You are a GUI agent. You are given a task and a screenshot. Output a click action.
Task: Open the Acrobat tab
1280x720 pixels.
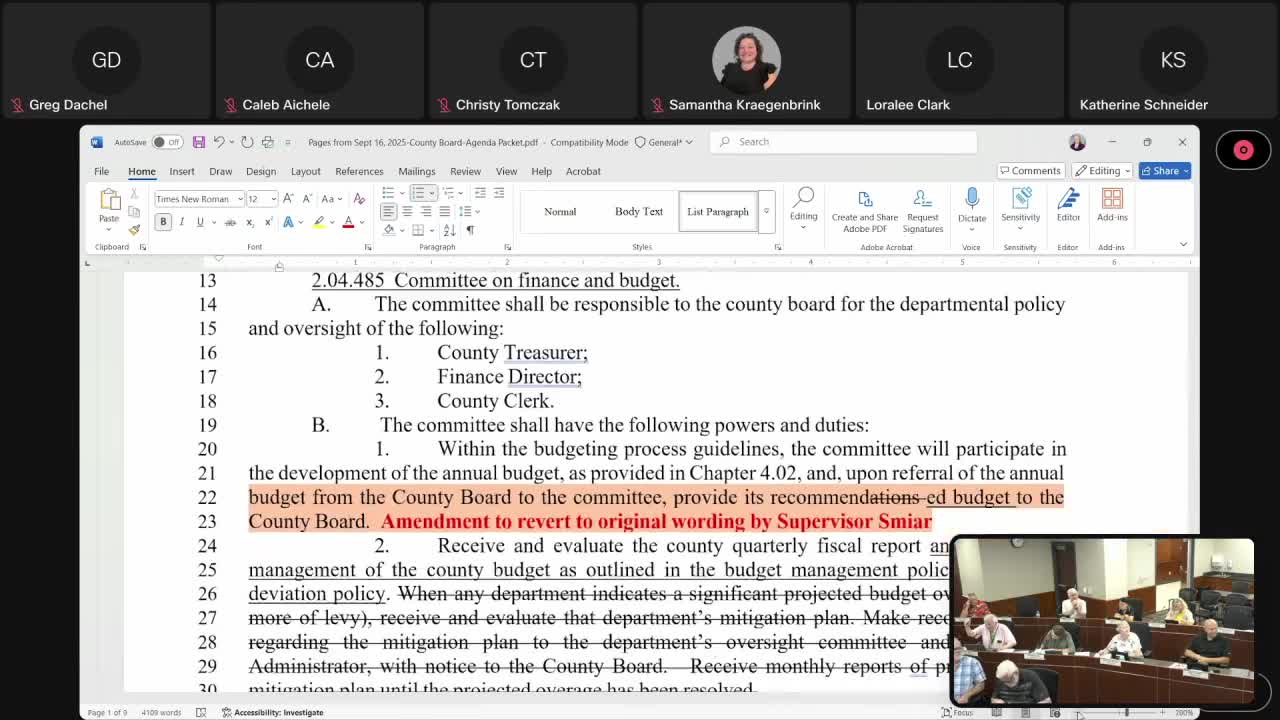[583, 171]
